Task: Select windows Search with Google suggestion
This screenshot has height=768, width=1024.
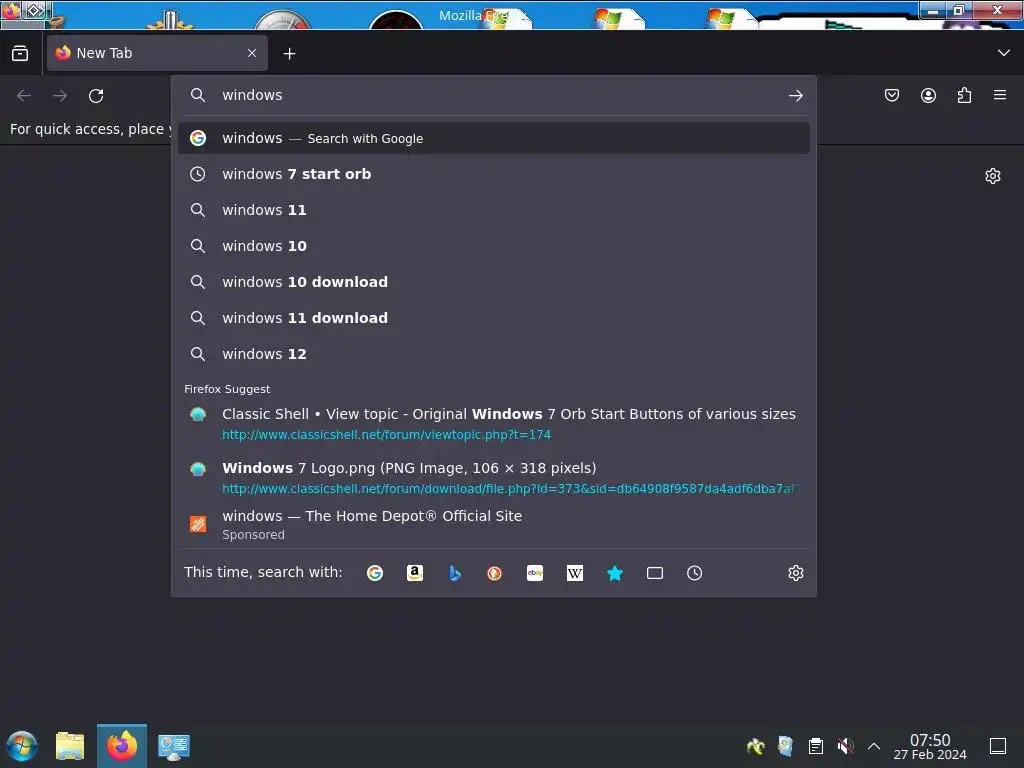Action: [494, 138]
